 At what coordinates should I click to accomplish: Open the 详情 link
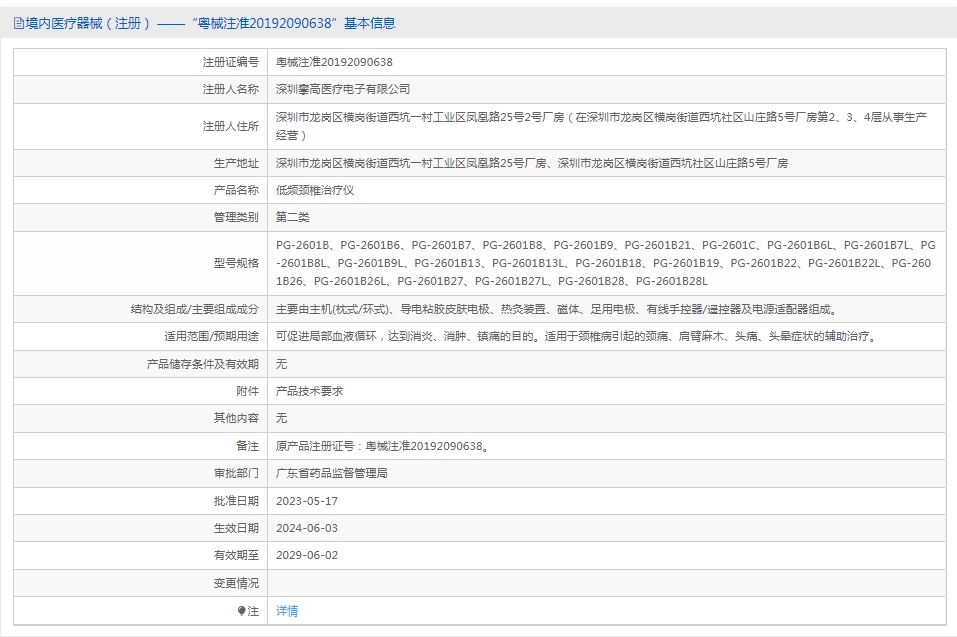[x=287, y=611]
